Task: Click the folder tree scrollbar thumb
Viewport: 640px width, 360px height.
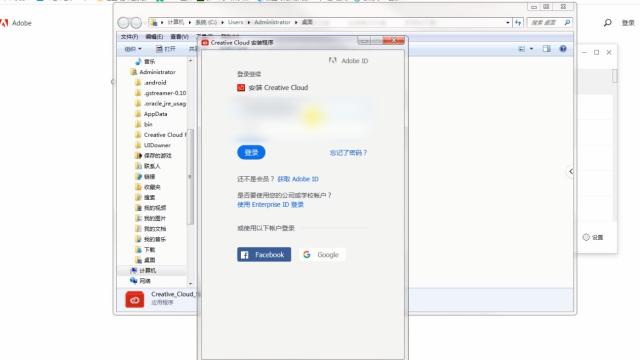Action: [190, 177]
